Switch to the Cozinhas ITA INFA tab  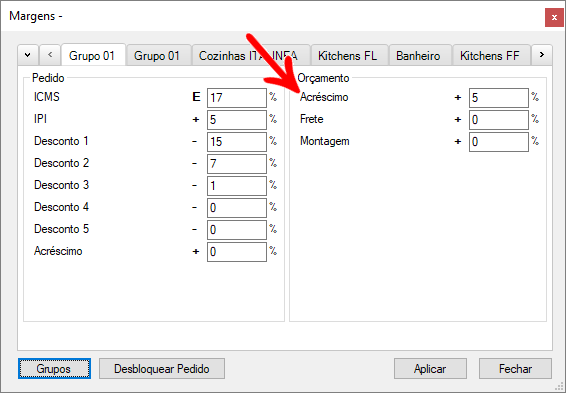point(251,56)
